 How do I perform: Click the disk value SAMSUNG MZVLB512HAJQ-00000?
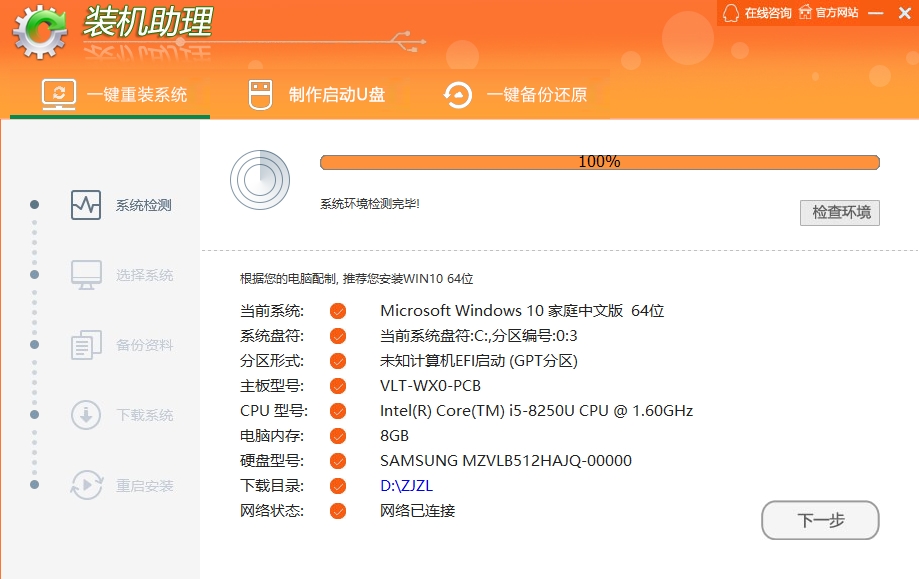pos(506,461)
